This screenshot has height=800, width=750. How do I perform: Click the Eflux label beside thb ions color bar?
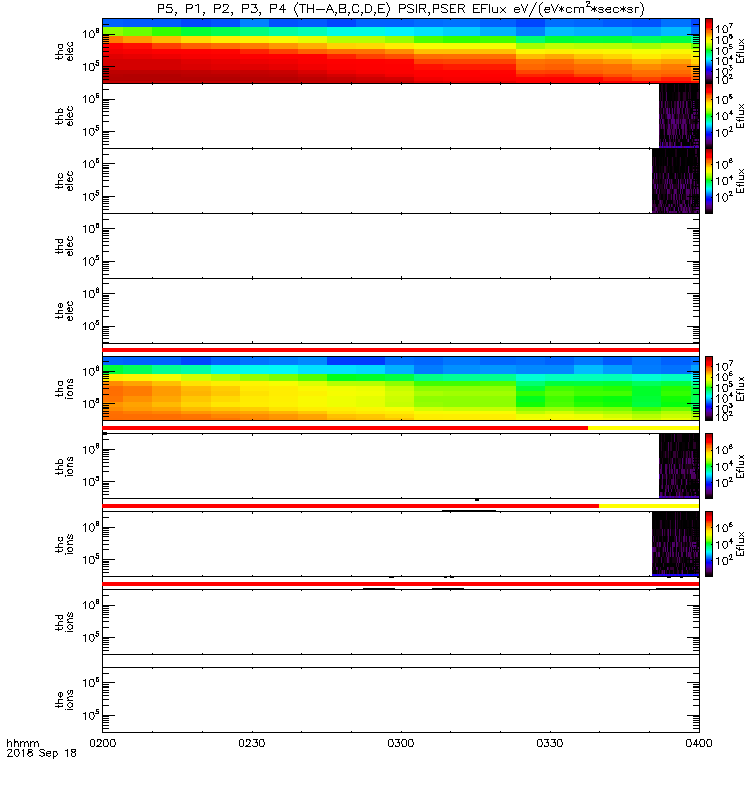(x=740, y=466)
